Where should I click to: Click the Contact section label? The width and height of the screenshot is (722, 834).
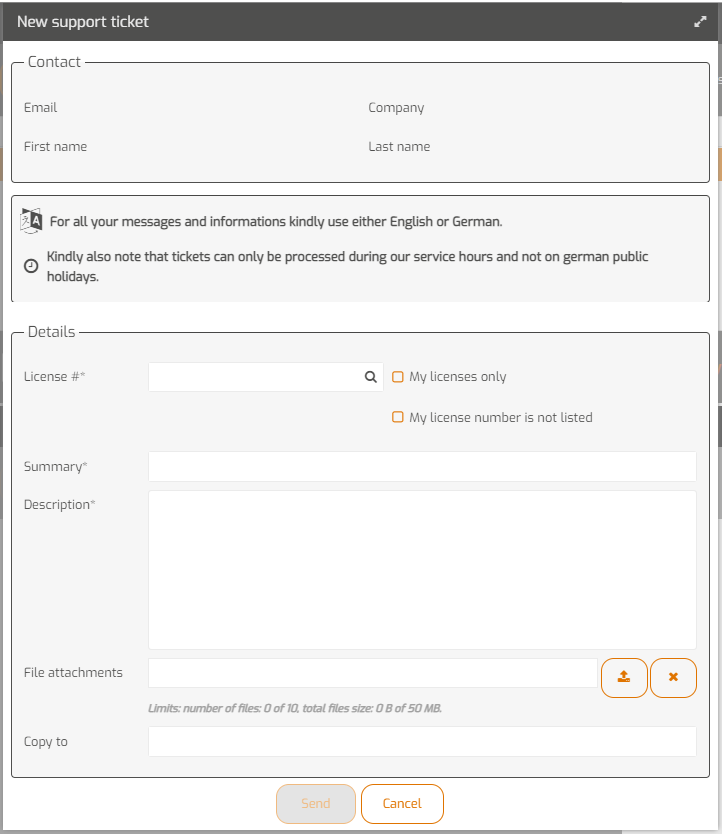pos(53,61)
